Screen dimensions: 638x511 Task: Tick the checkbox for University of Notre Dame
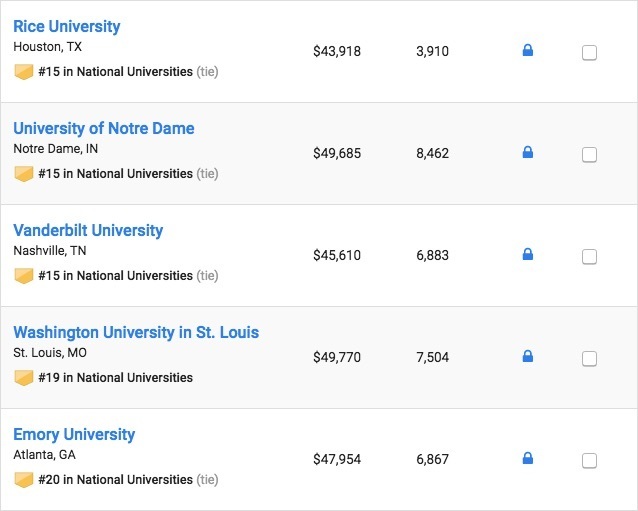(589, 155)
